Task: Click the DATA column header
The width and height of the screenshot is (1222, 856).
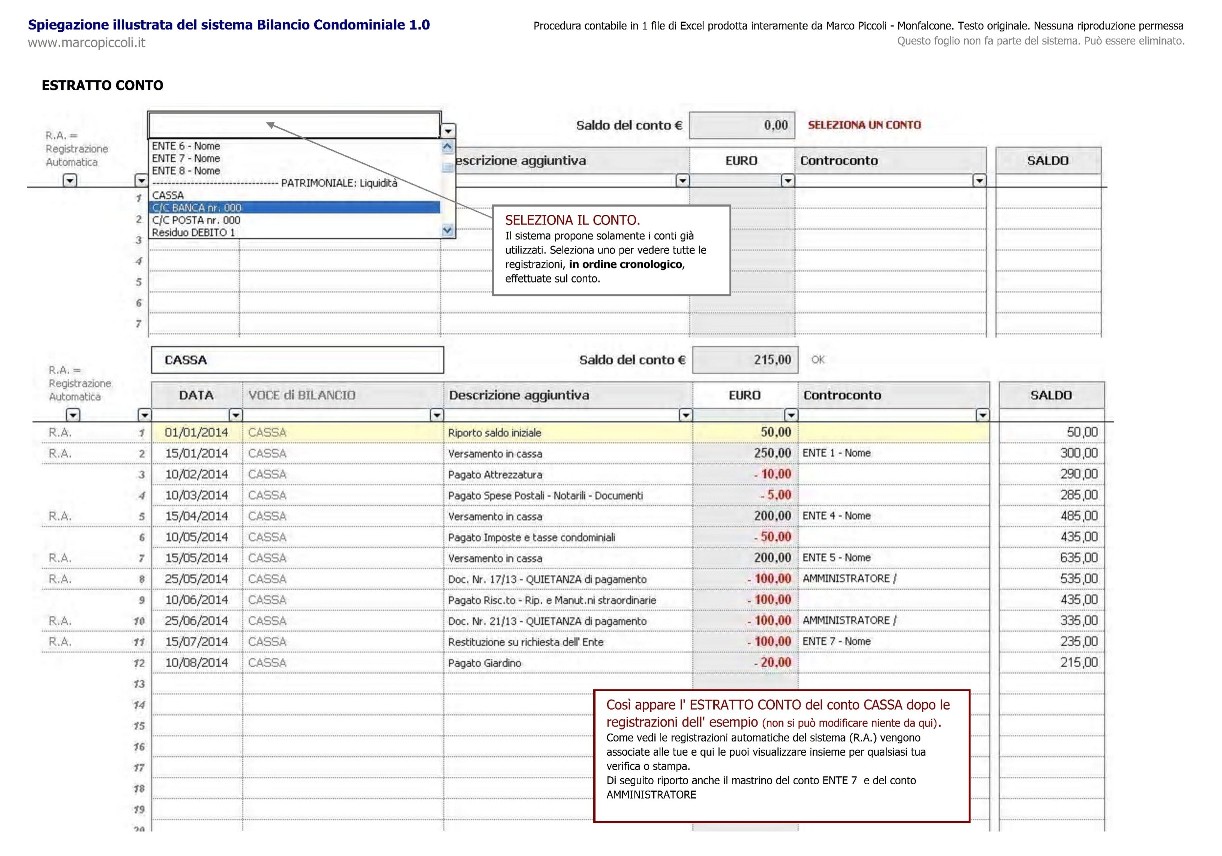Action: coord(197,395)
